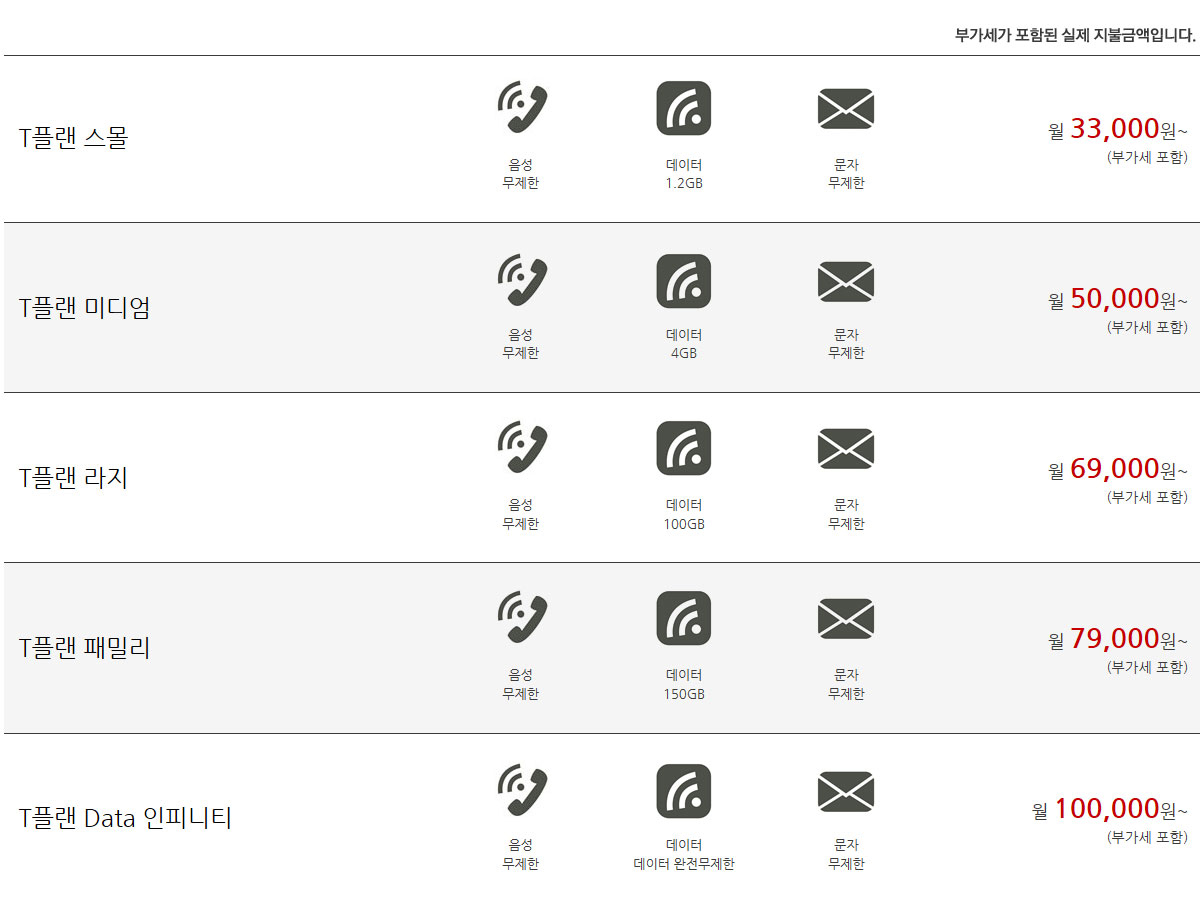Select the phone icon for Data 인피니티 plan
The image size is (1200, 908).
522,791
